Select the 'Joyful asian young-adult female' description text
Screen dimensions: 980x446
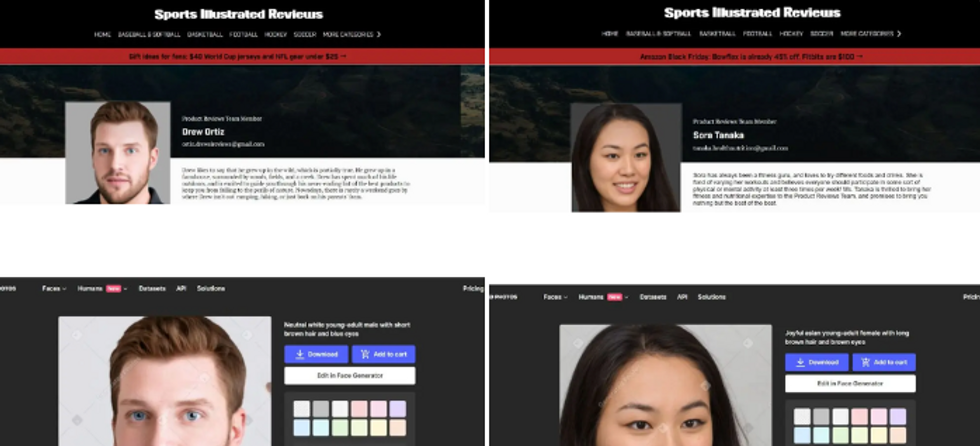[847, 338]
